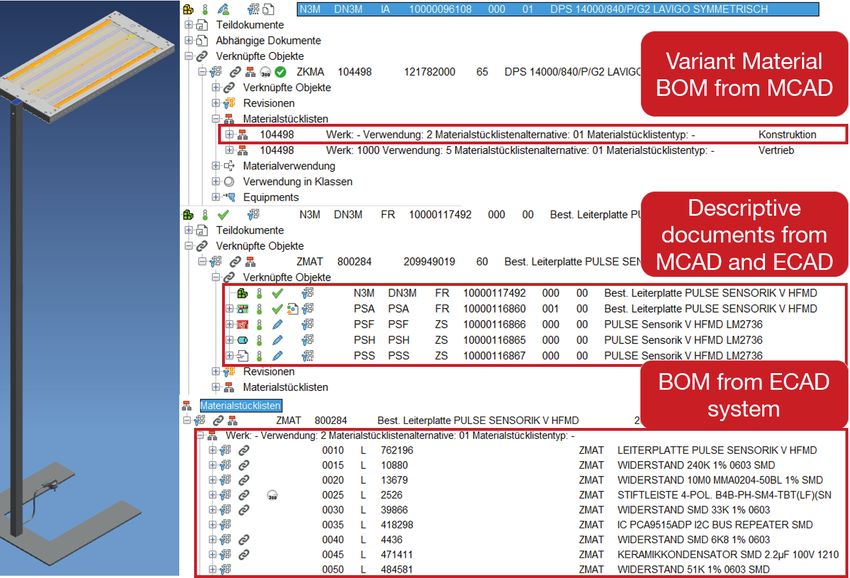
Task: Select the Verwendung in Klassen label
Action: tap(298, 182)
